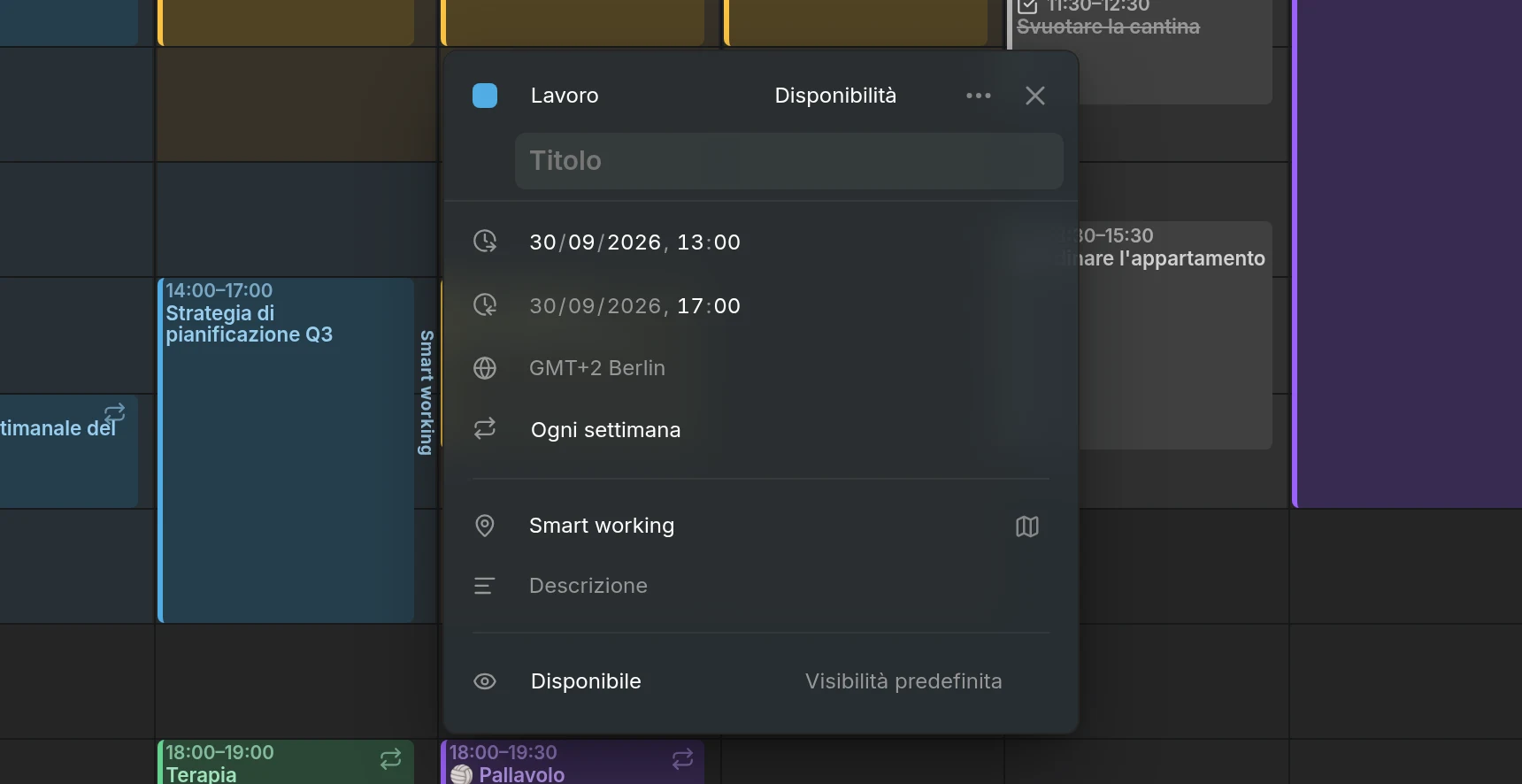Click the repeat icon on the settimanale event

[x=115, y=412]
